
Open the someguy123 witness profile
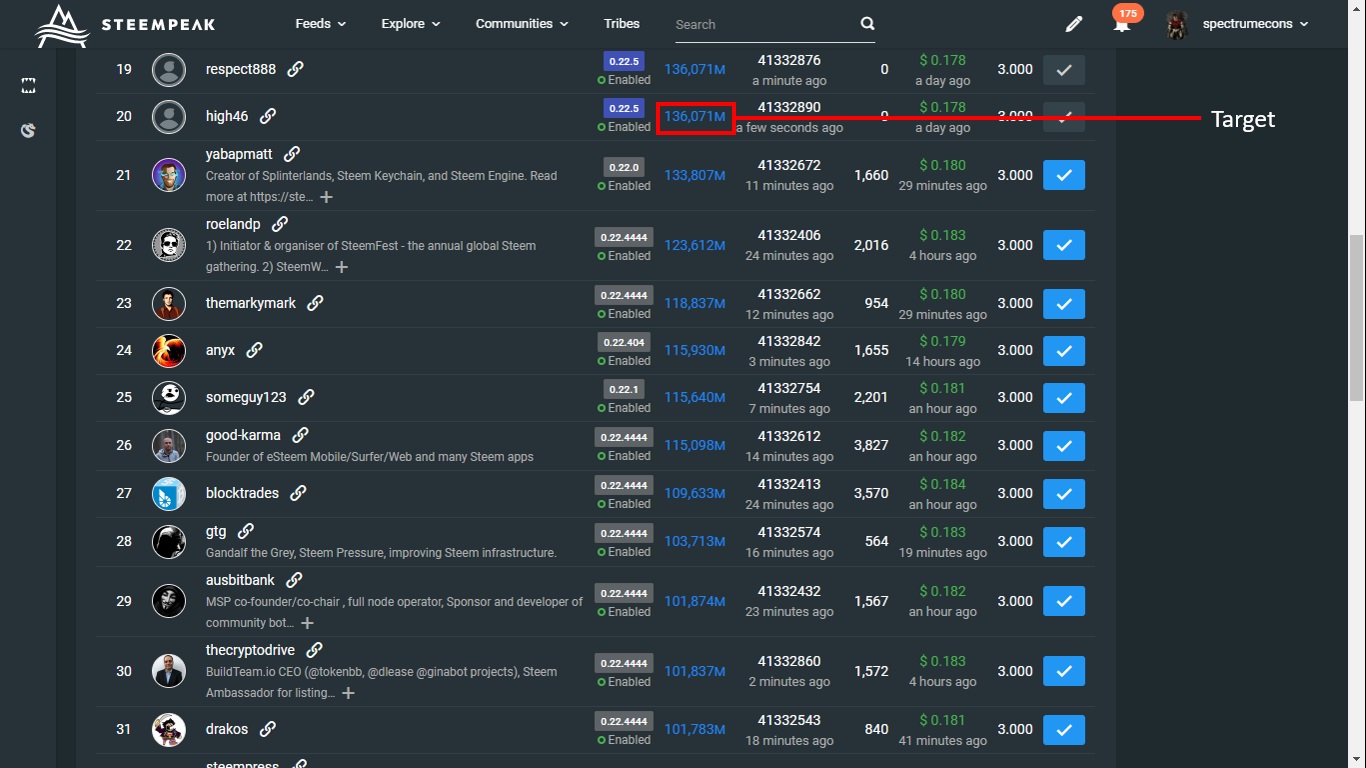click(x=246, y=397)
